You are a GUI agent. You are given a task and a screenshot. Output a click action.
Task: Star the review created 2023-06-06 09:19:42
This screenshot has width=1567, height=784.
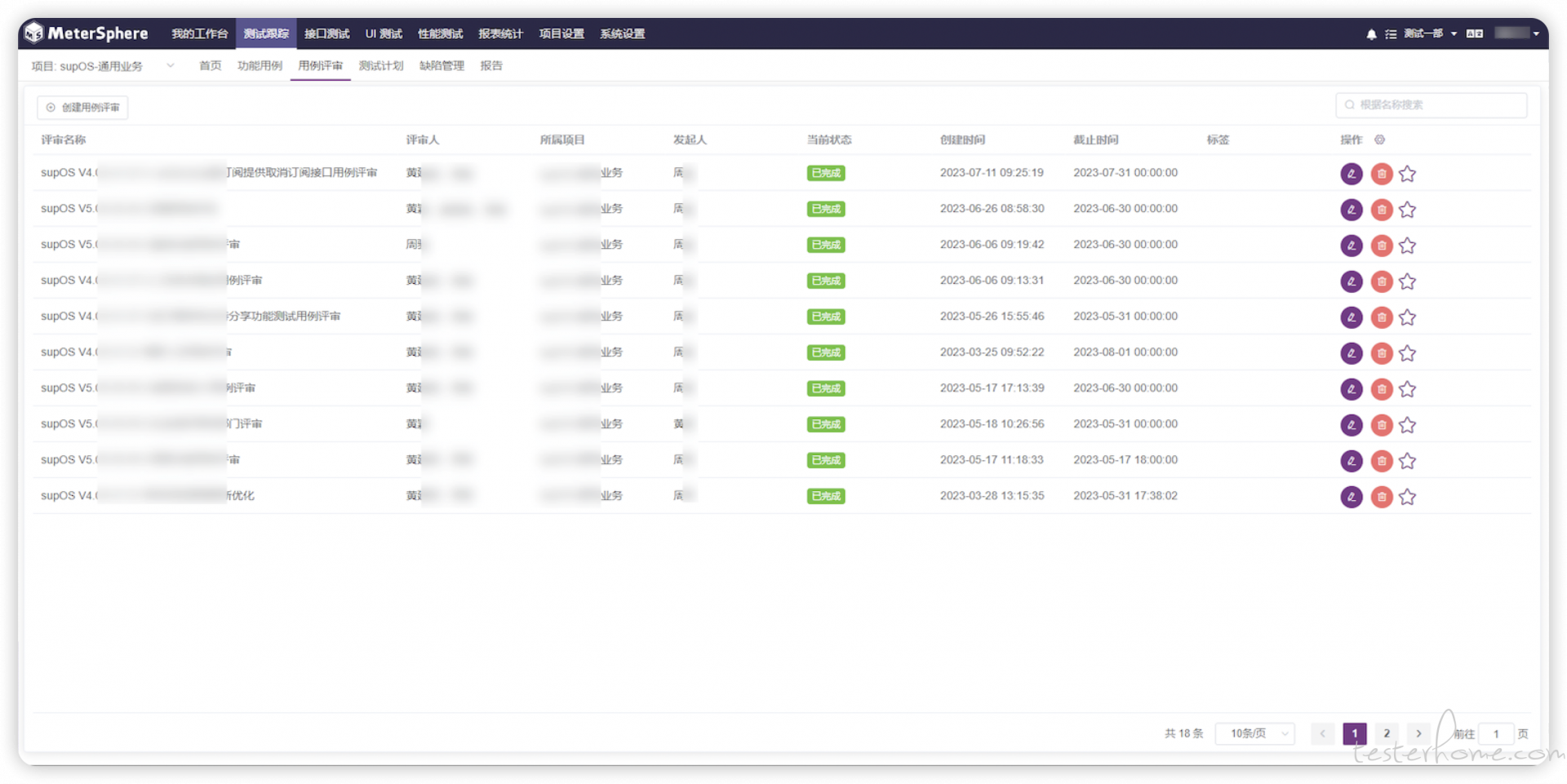pyautogui.click(x=1408, y=246)
